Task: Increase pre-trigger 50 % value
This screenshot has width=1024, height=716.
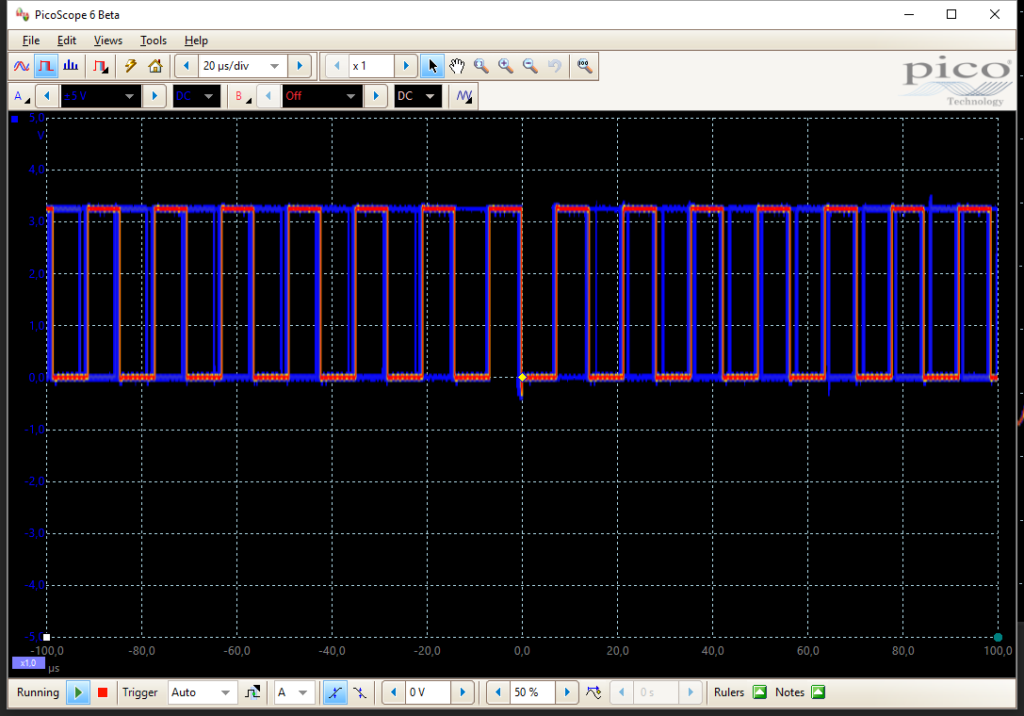Action: (x=567, y=692)
